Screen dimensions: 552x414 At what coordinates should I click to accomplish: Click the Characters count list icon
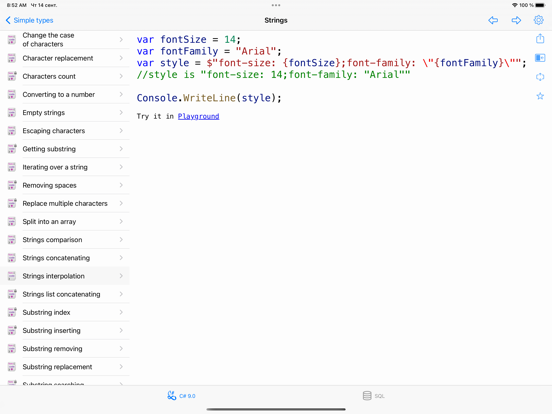(x=12, y=76)
